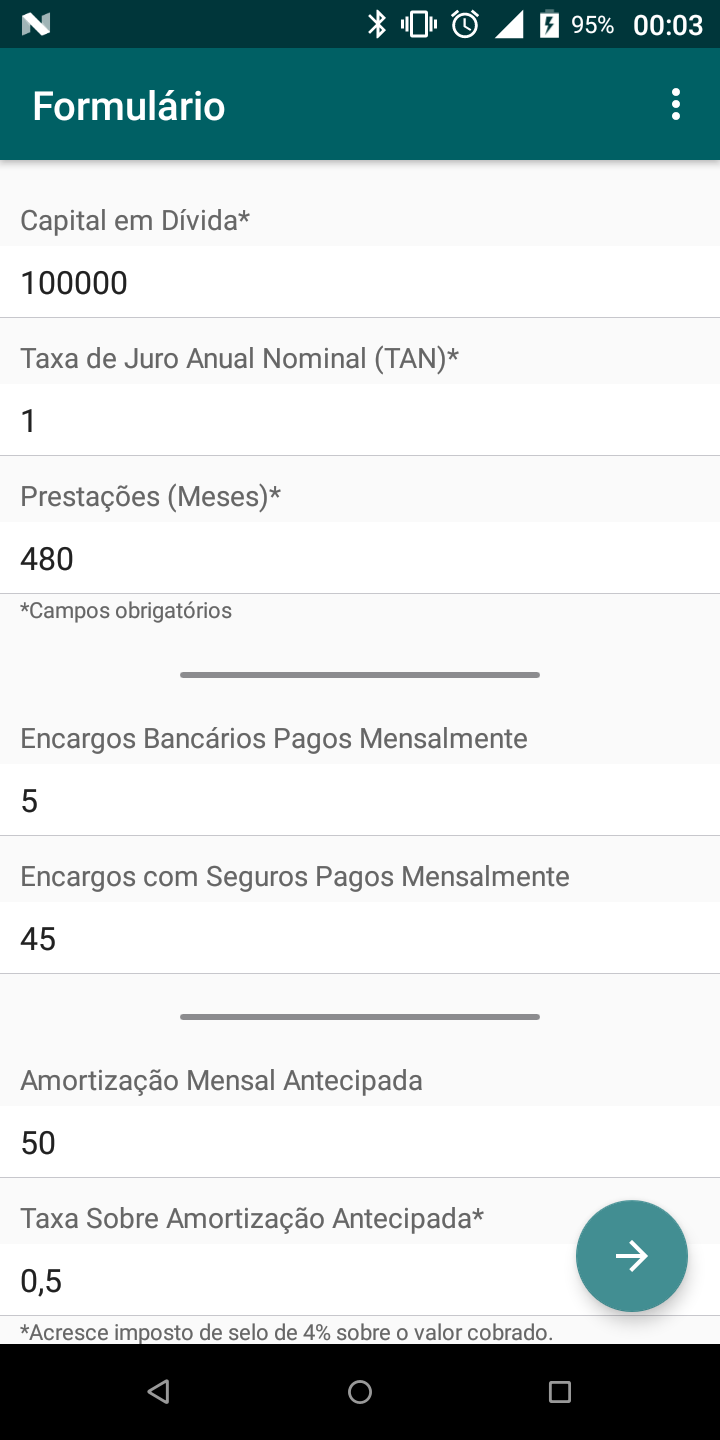Screen dimensions: 720x1440
Task: Tap the battery charging status icon
Action: pyautogui.click(x=549, y=24)
